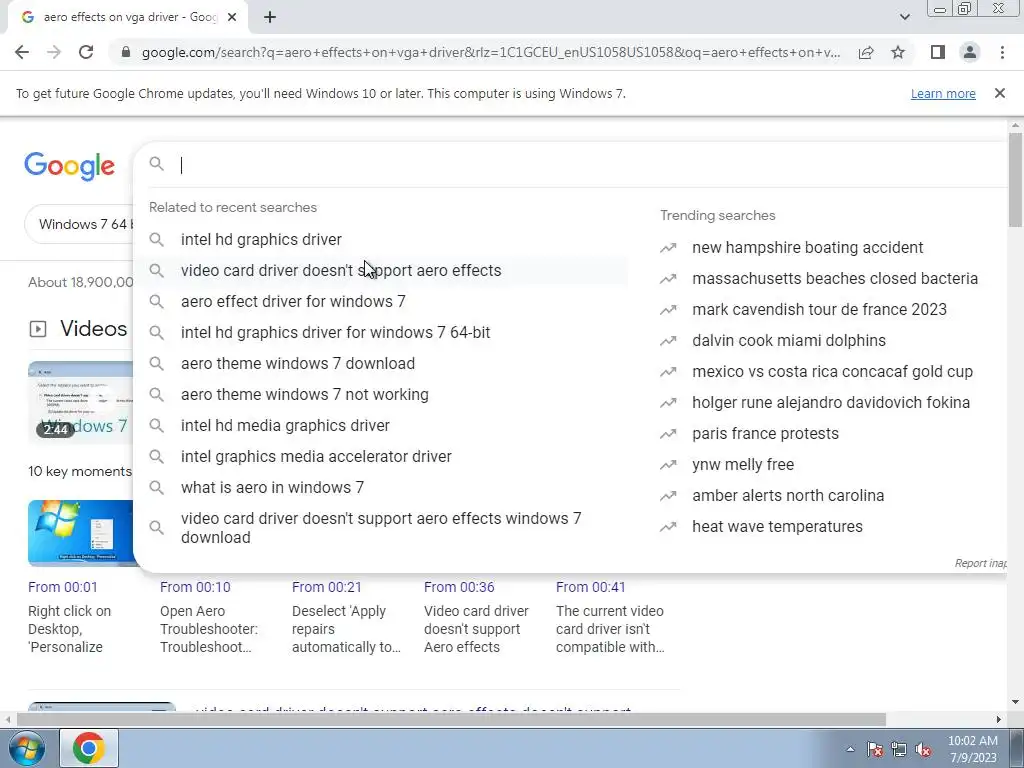Click the Windows 7 64 filter chip

point(79,224)
